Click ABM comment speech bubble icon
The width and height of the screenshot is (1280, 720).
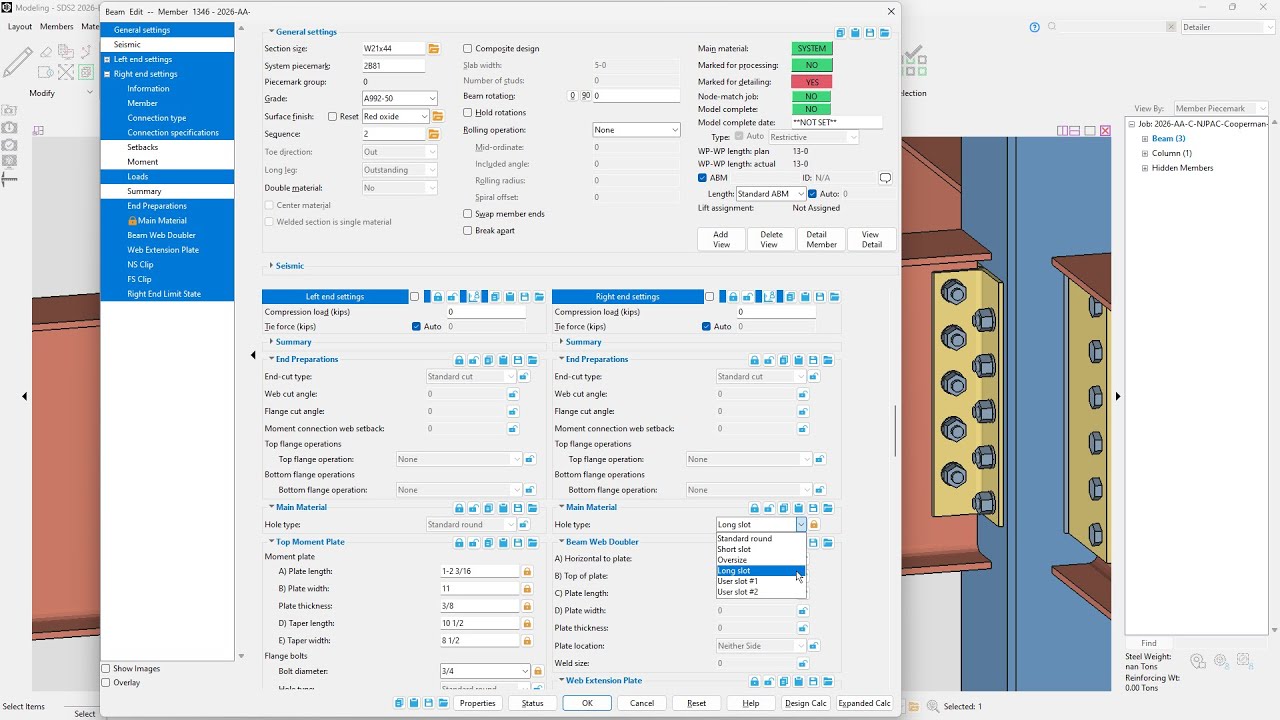pyautogui.click(x=885, y=178)
